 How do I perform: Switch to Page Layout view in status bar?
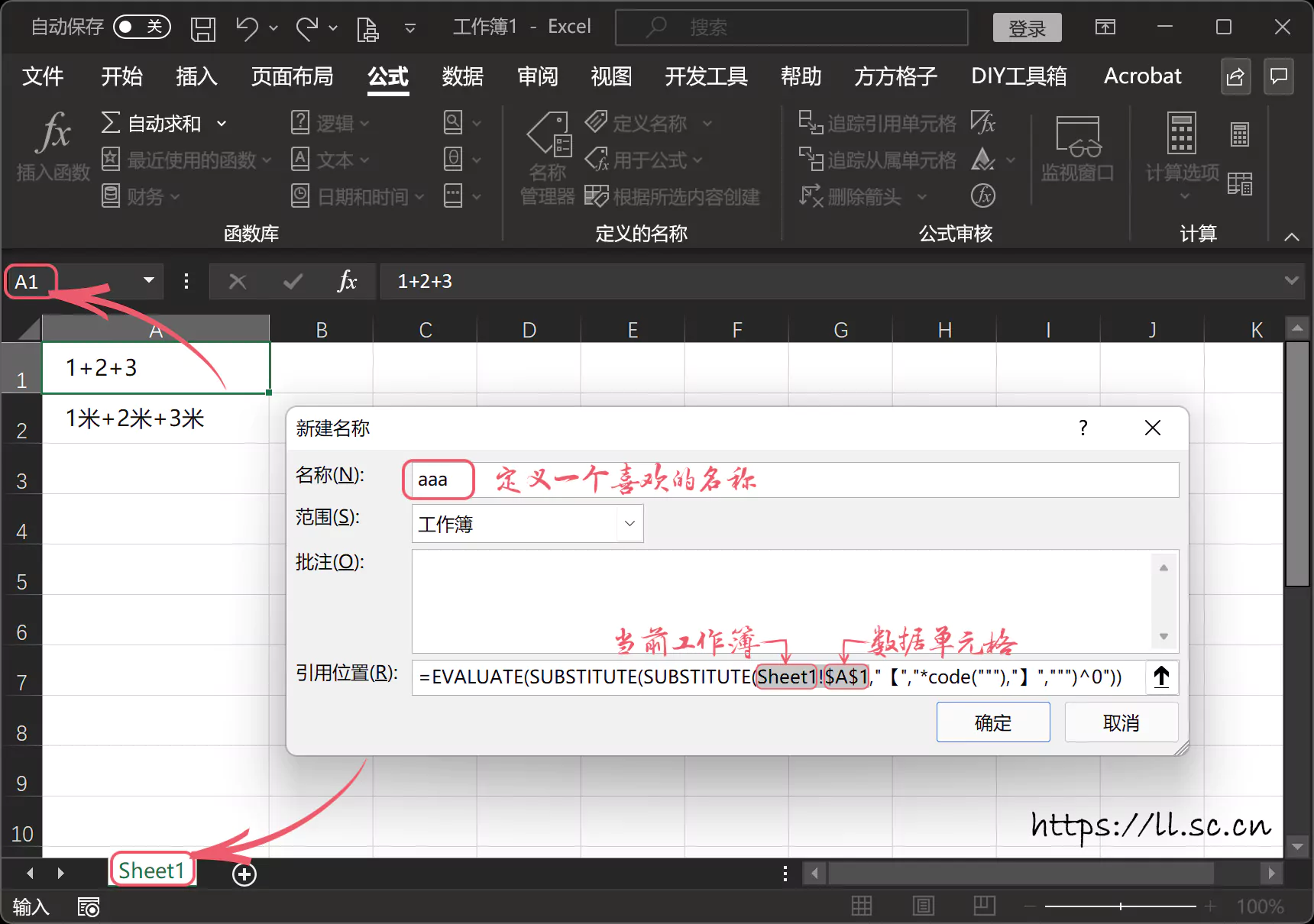point(924,906)
